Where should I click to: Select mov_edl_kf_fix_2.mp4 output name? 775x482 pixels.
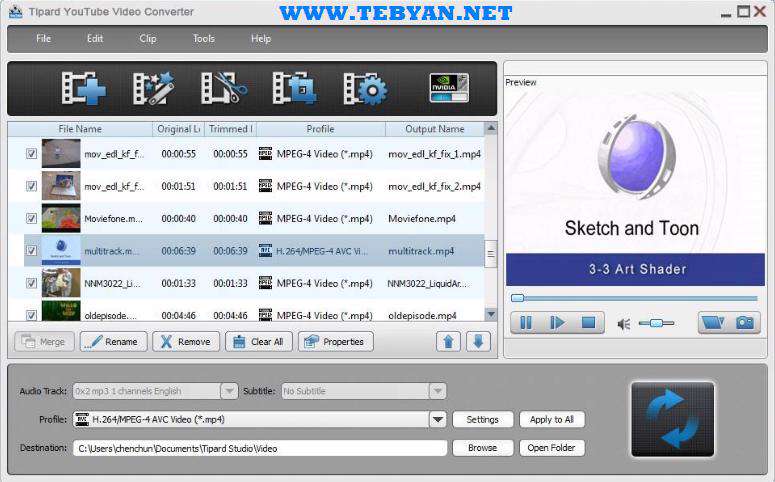coord(434,186)
